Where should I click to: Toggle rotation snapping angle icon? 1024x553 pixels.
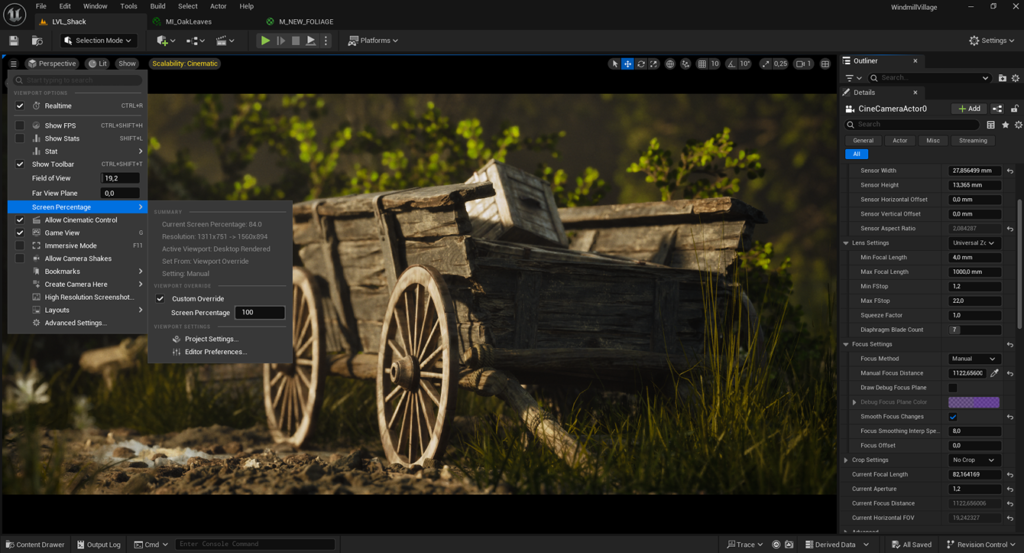point(731,64)
